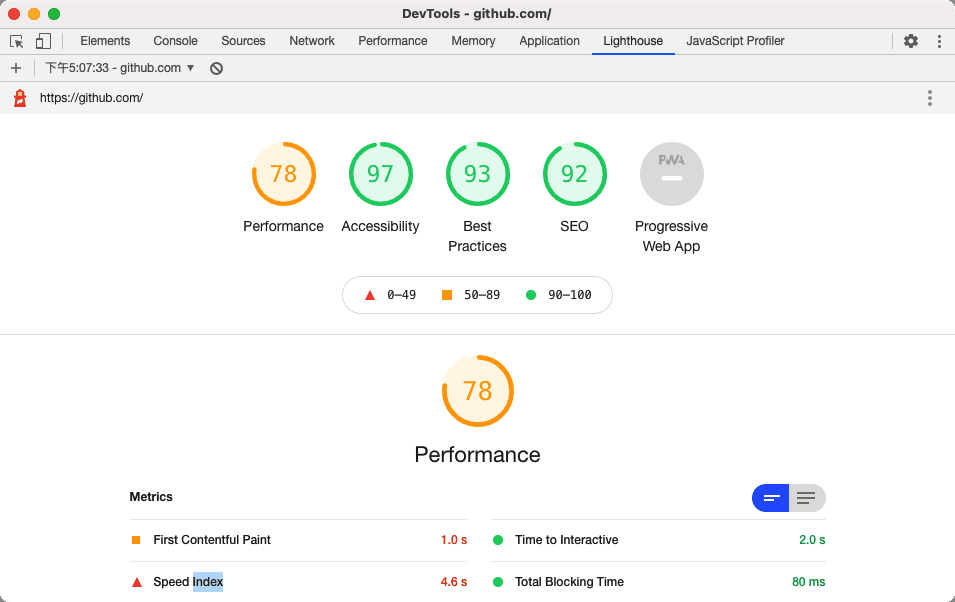This screenshot has width=955, height=602.
Task: Click the 2.0 s Time to Interactive value
Action: [x=812, y=540]
